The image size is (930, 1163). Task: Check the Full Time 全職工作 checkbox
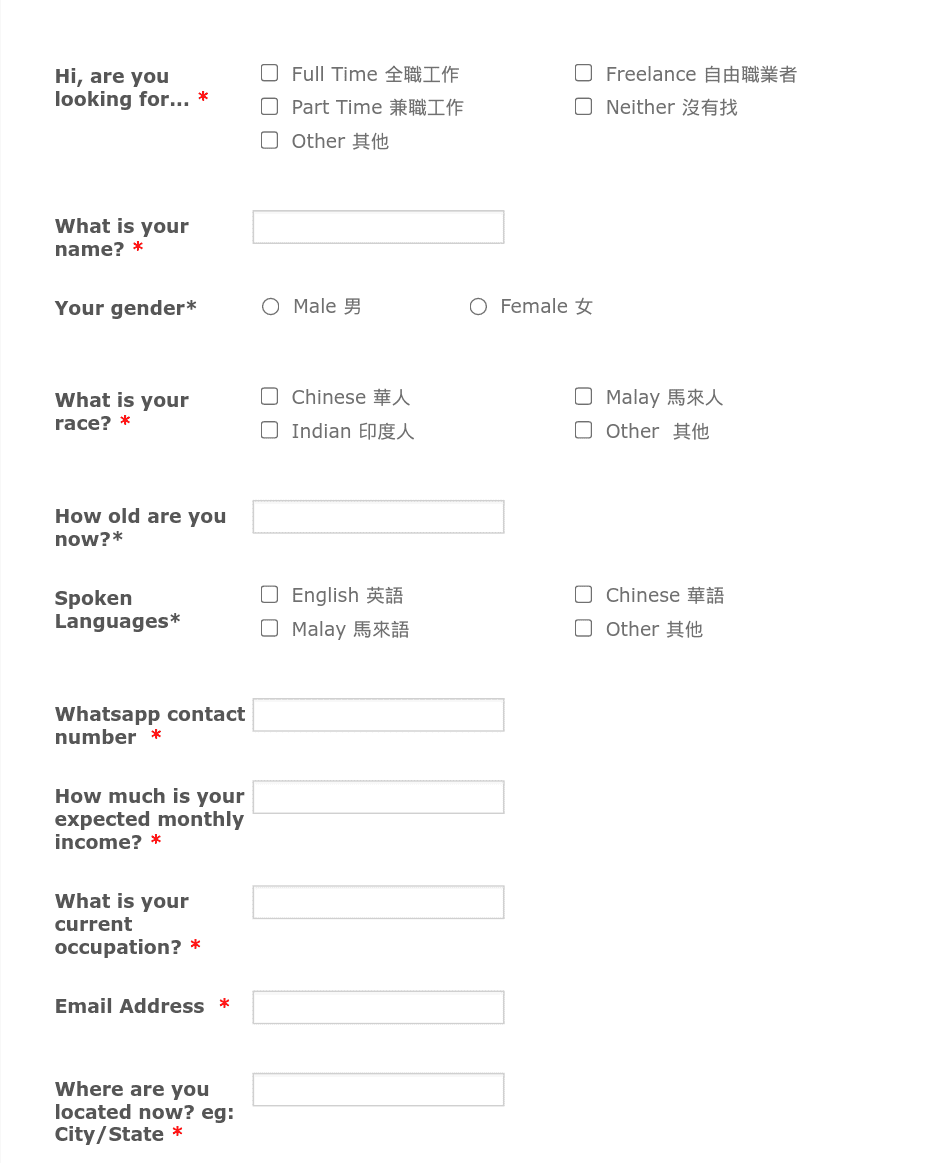[x=269, y=72]
